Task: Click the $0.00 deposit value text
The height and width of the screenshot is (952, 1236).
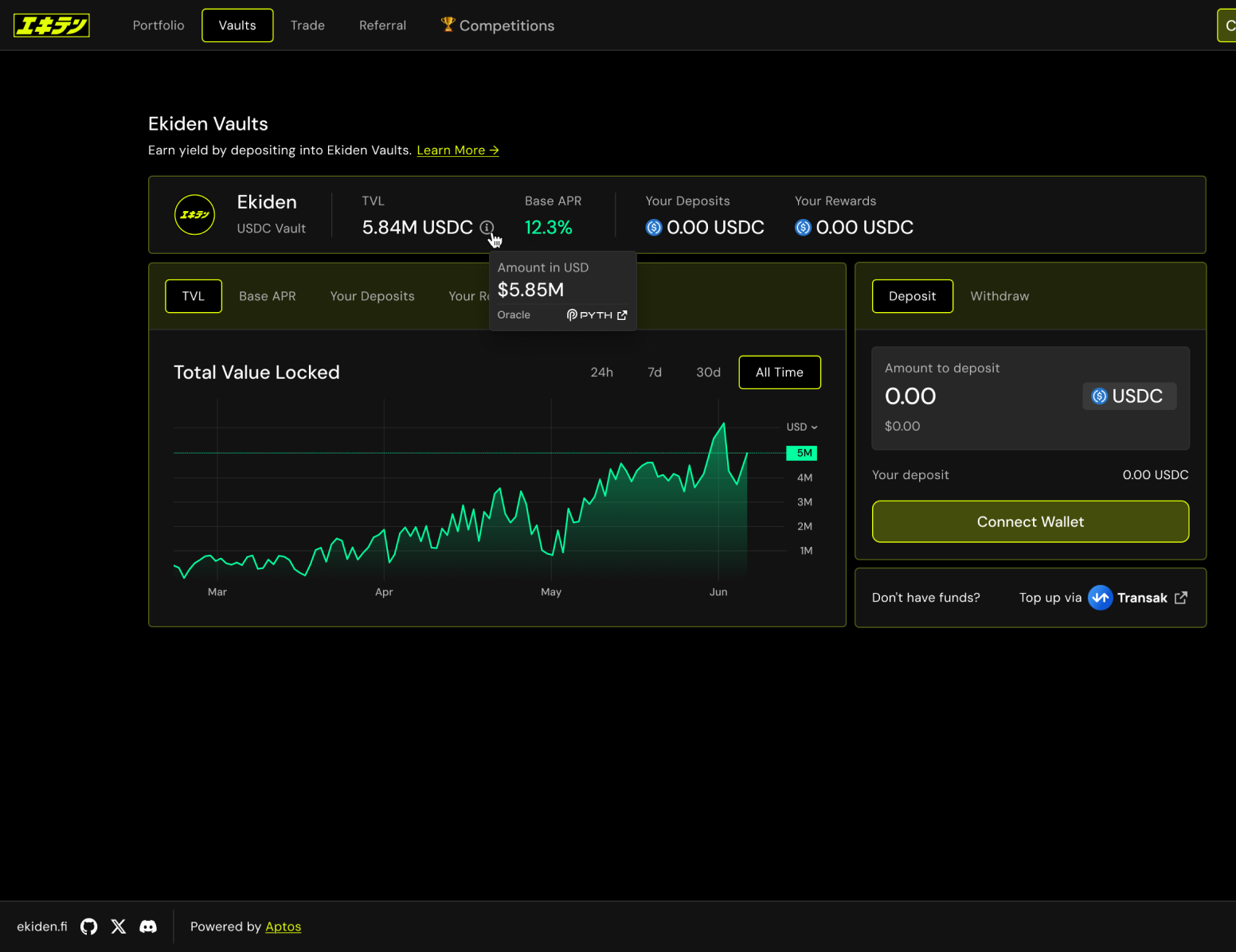Action: click(x=902, y=427)
